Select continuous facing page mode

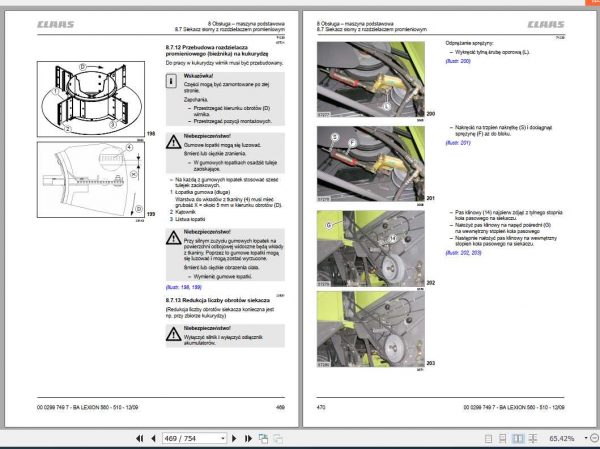533,439
